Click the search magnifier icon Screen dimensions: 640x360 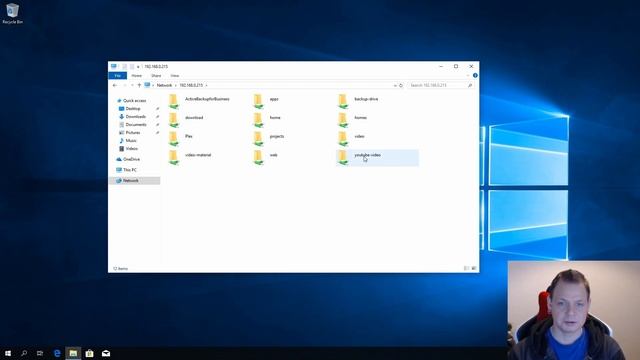click(x=470, y=85)
